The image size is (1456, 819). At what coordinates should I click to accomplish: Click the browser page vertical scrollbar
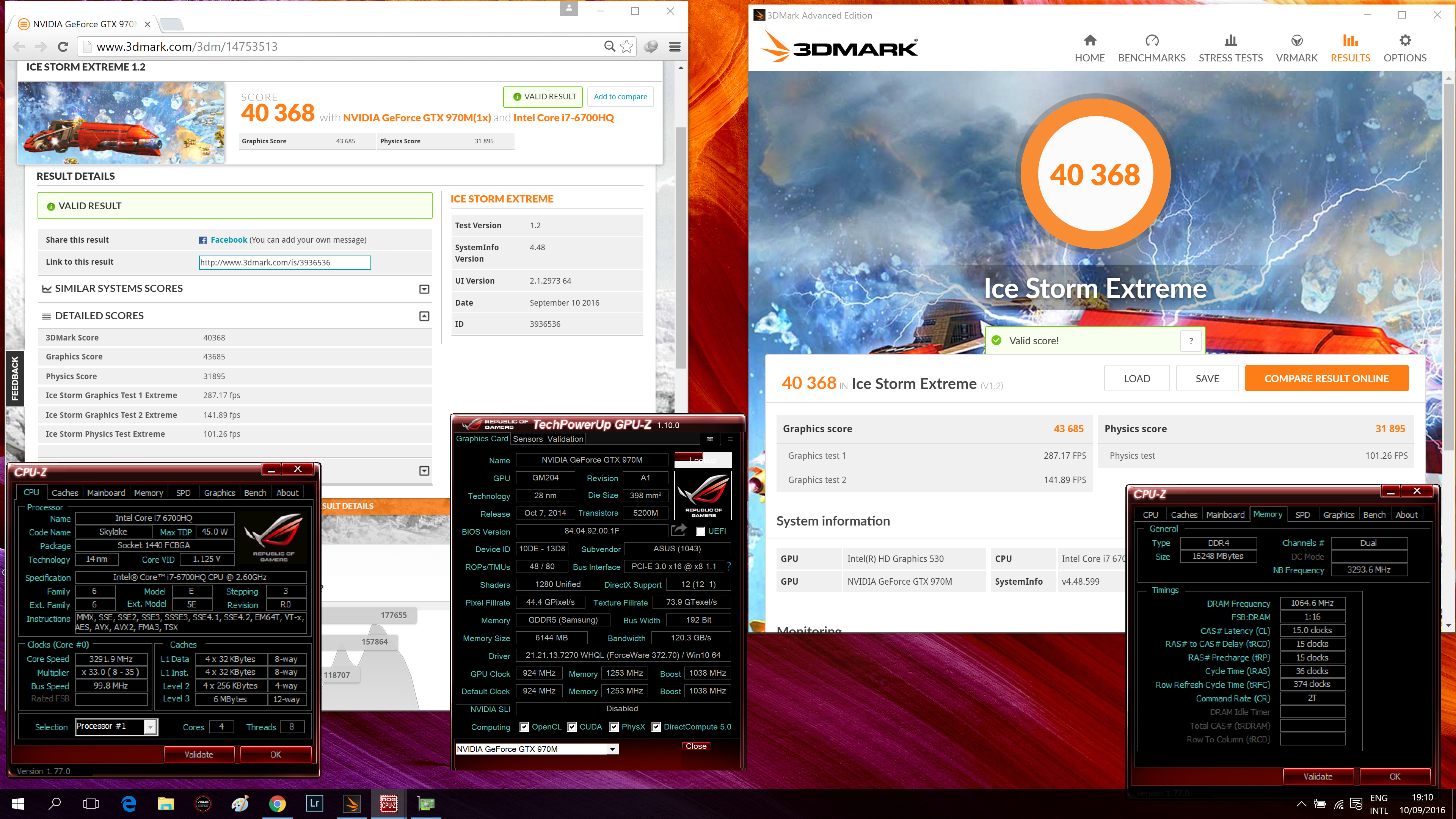click(681, 247)
